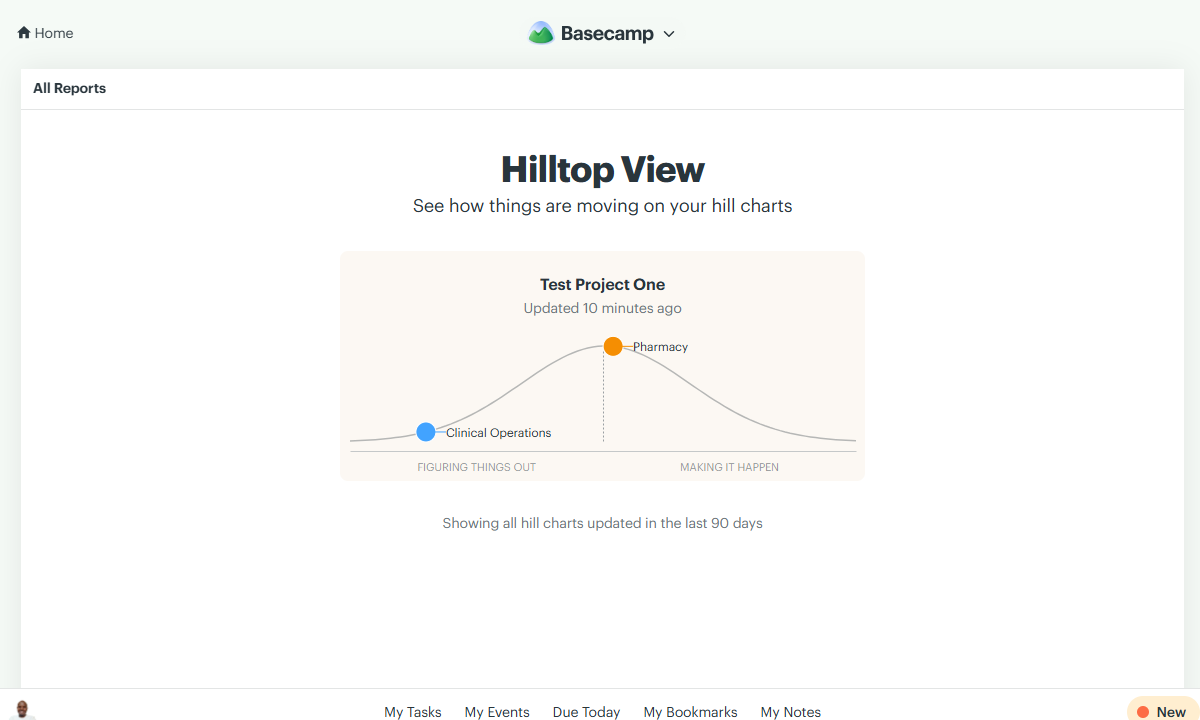Open My Tasks in bottom bar
Viewport: 1200px width, 720px height.
pyautogui.click(x=413, y=712)
